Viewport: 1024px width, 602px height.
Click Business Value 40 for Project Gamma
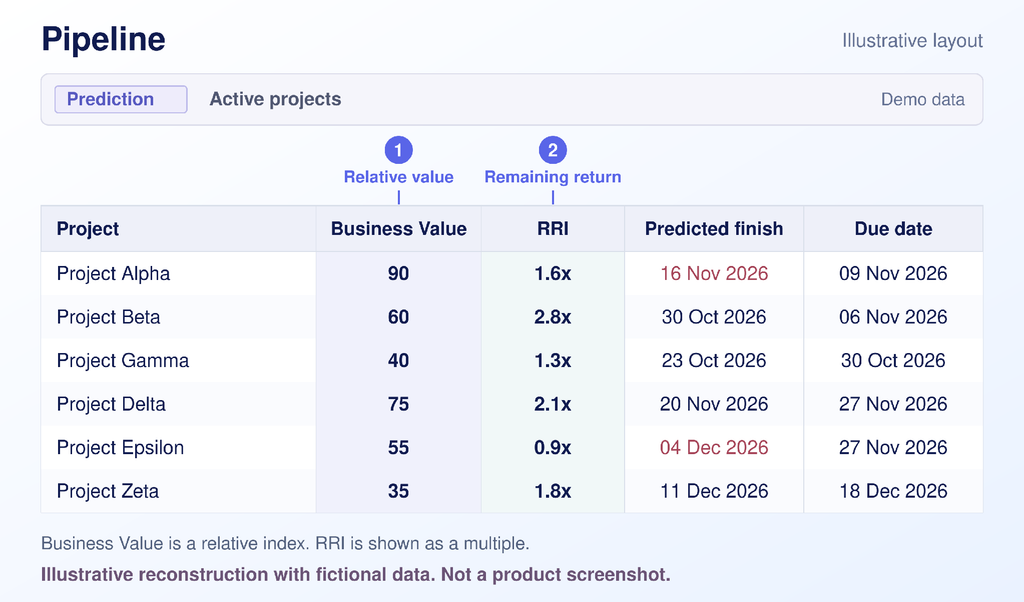tap(398, 360)
